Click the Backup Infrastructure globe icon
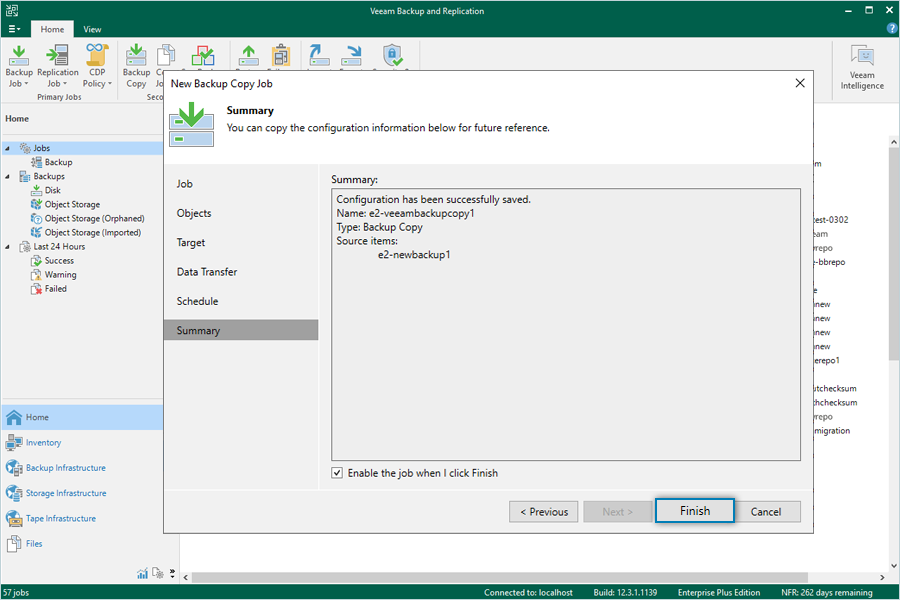Screen dimensions: 900x600 pos(14,468)
